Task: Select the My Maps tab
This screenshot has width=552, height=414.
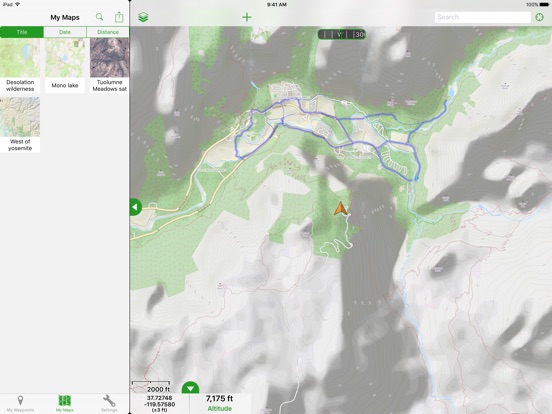Action: pyautogui.click(x=65, y=403)
